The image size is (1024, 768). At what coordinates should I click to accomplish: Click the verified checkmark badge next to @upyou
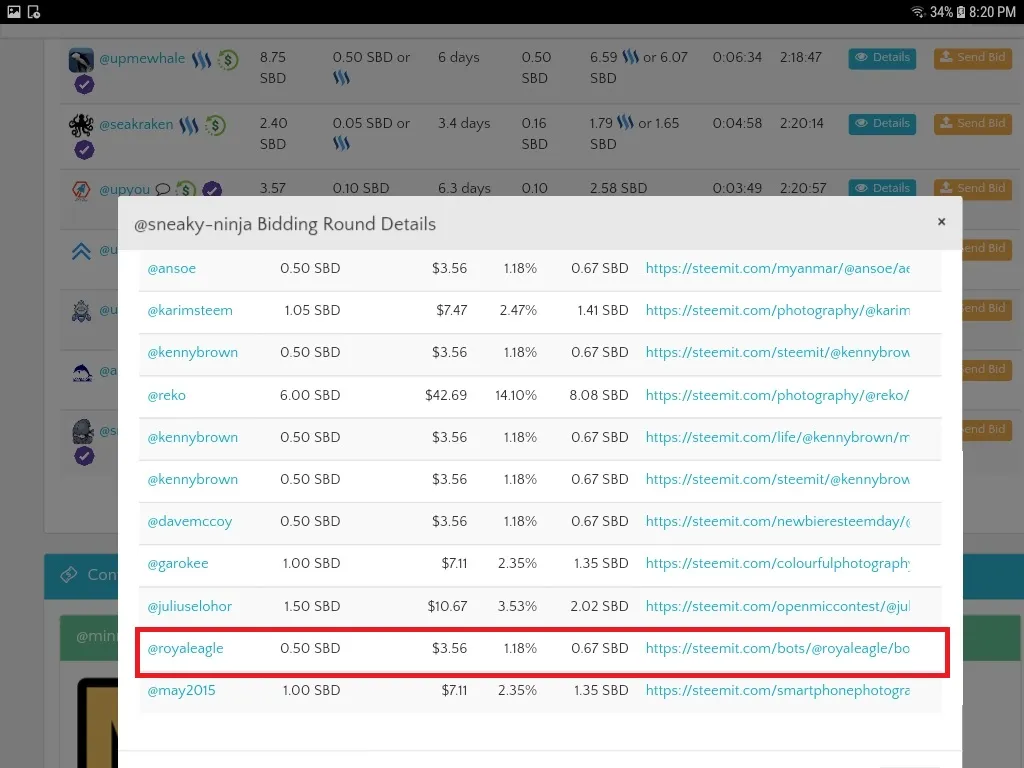212,189
